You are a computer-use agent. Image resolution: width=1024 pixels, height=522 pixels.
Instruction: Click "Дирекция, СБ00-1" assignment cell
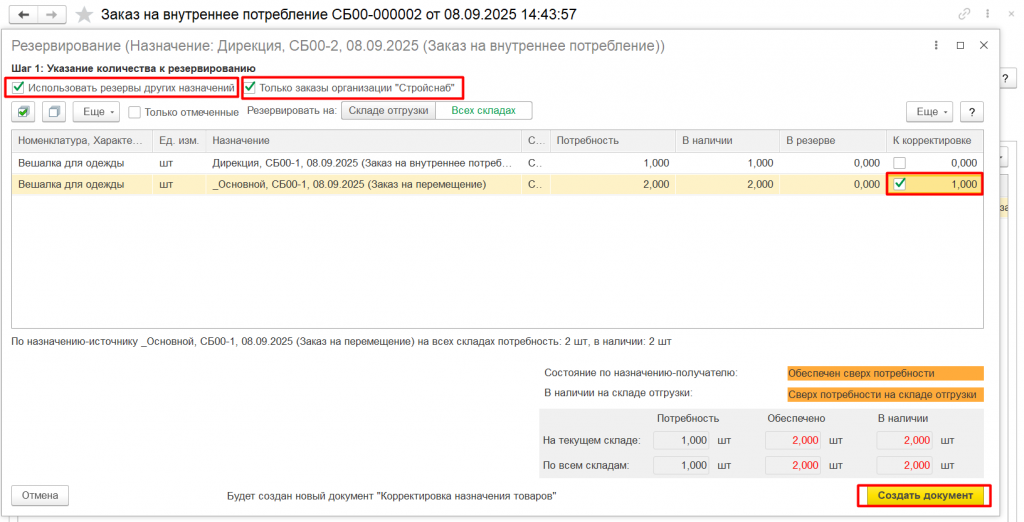click(363, 163)
